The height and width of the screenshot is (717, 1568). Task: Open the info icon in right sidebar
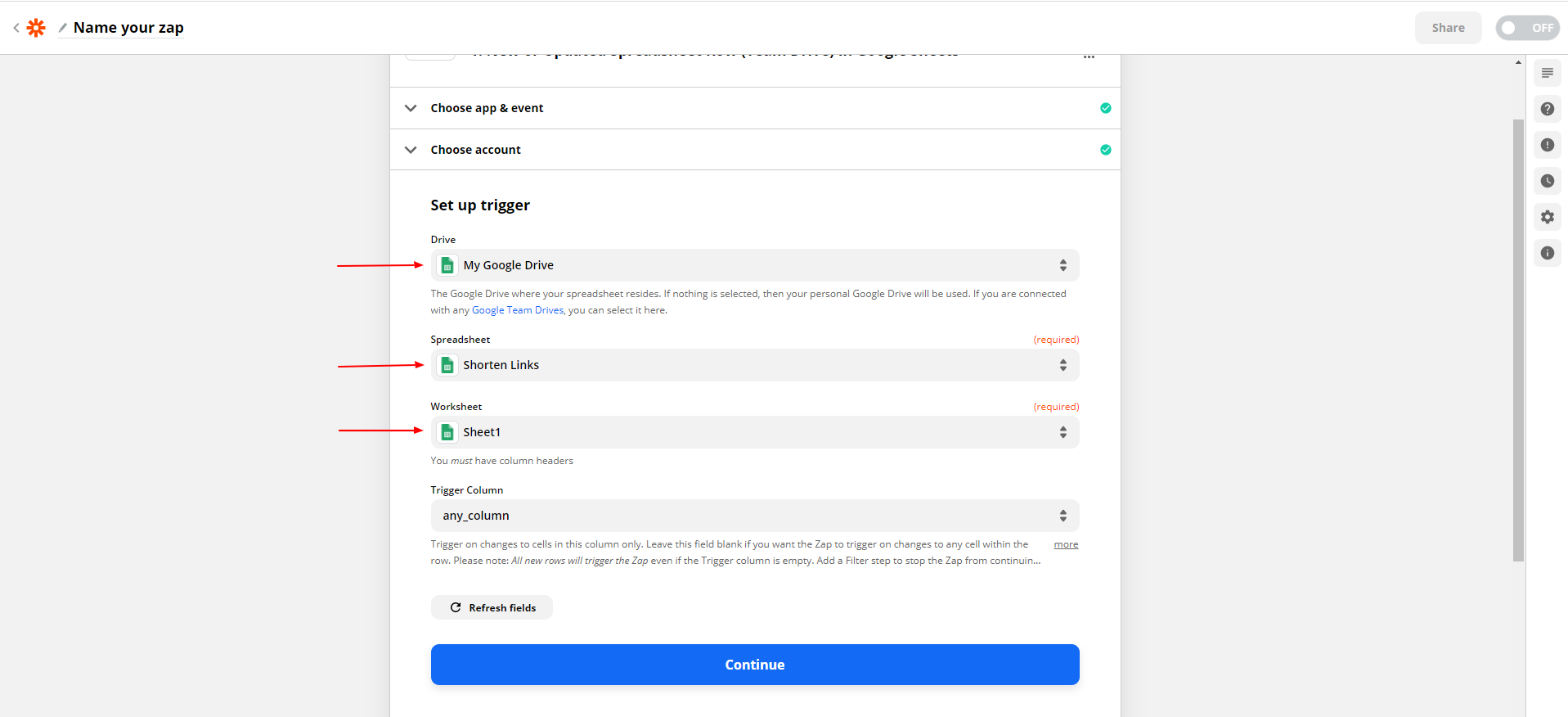pos(1547,253)
